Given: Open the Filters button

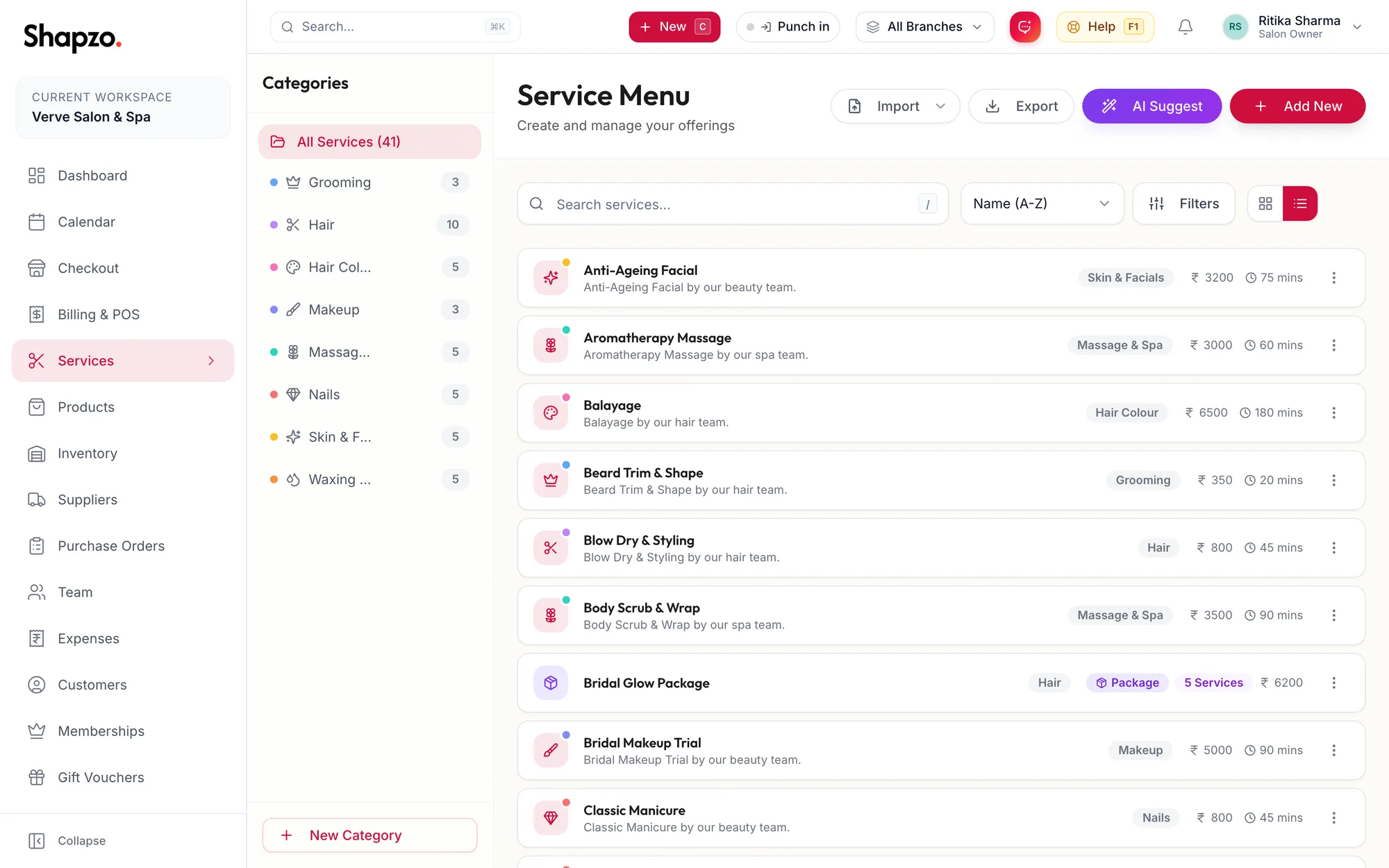Looking at the screenshot, I should (1183, 203).
